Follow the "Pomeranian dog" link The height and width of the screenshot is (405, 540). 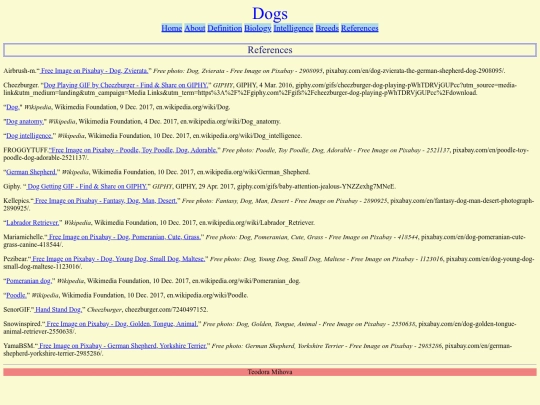click(29, 281)
